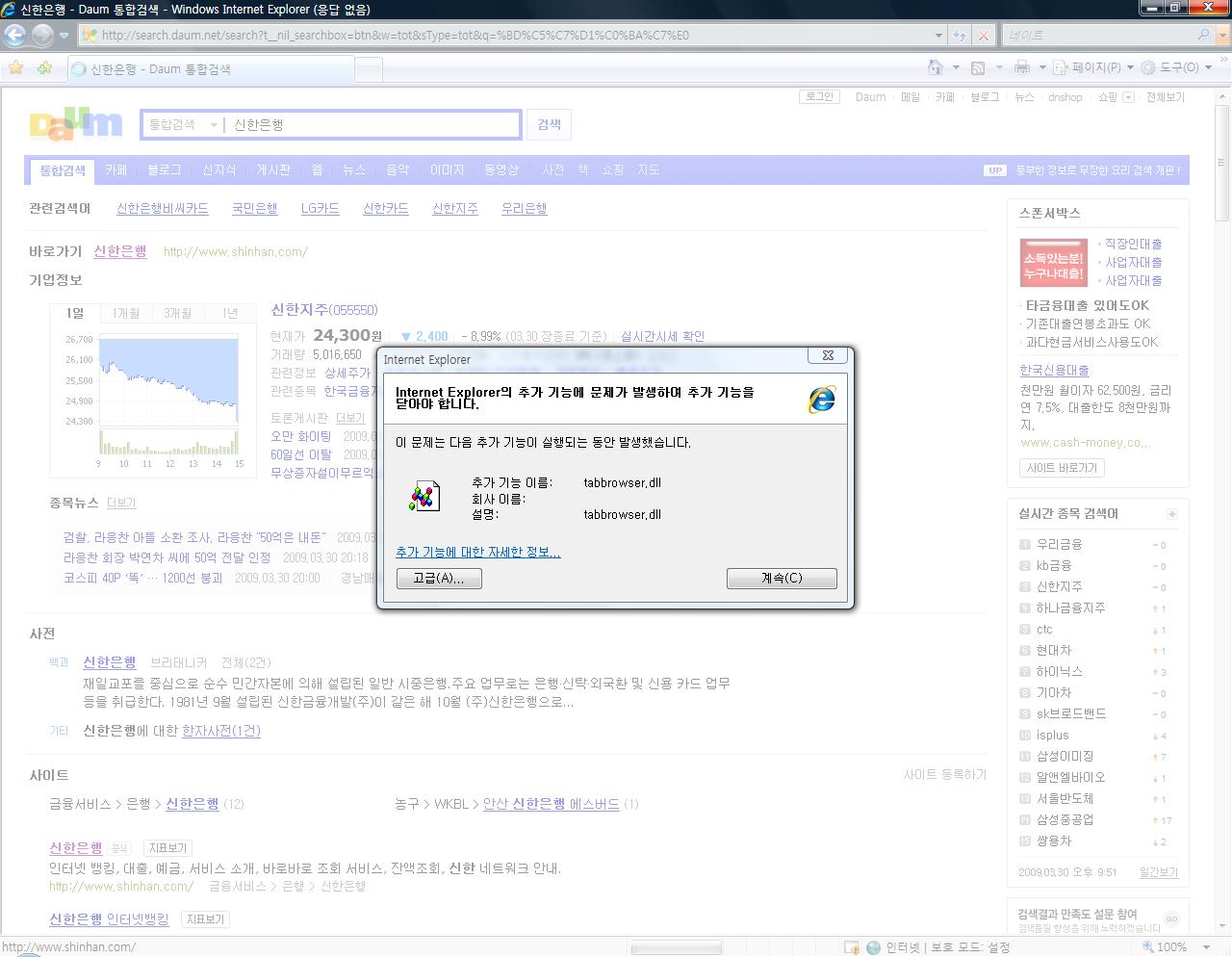
Task: Close the Internet Explorer error dialog
Action: [x=828, y=355]
